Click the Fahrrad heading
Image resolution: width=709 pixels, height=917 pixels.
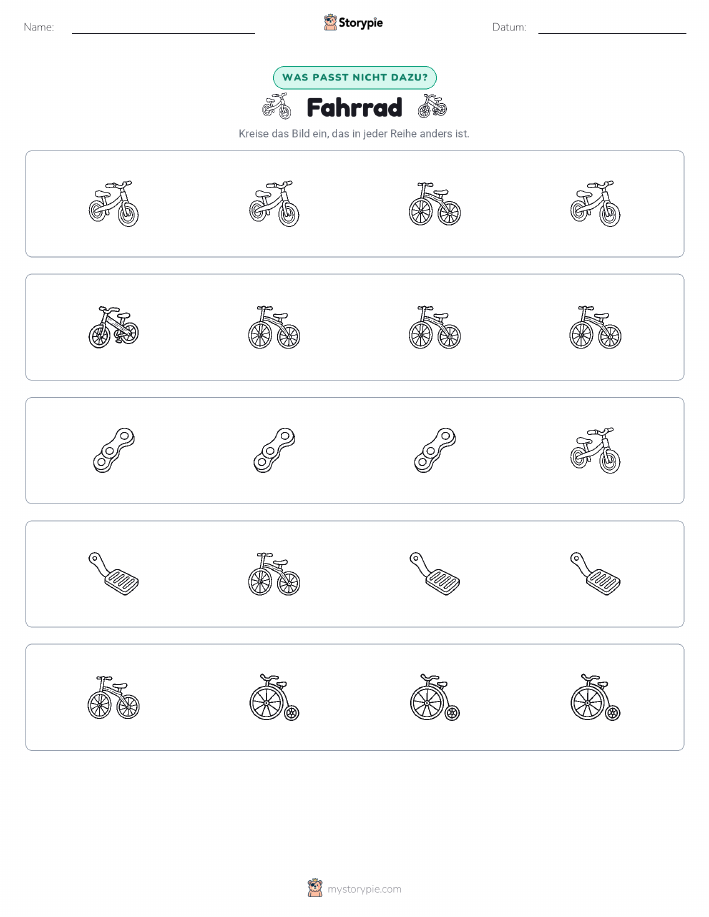click(354, 108)
